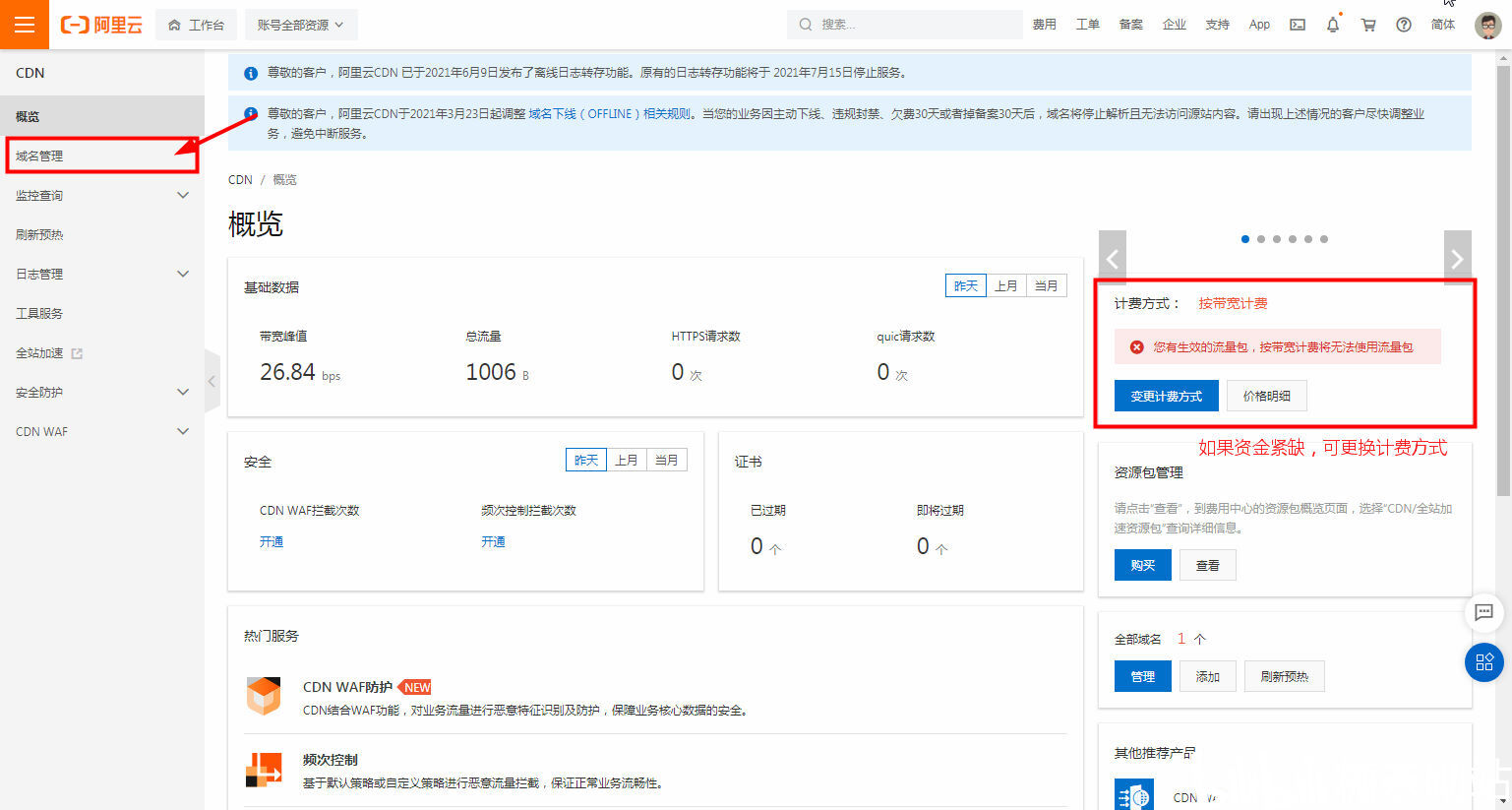Select 当月 for security data
The height and width of the screenshot is (810, 1512).
(667, 459)
